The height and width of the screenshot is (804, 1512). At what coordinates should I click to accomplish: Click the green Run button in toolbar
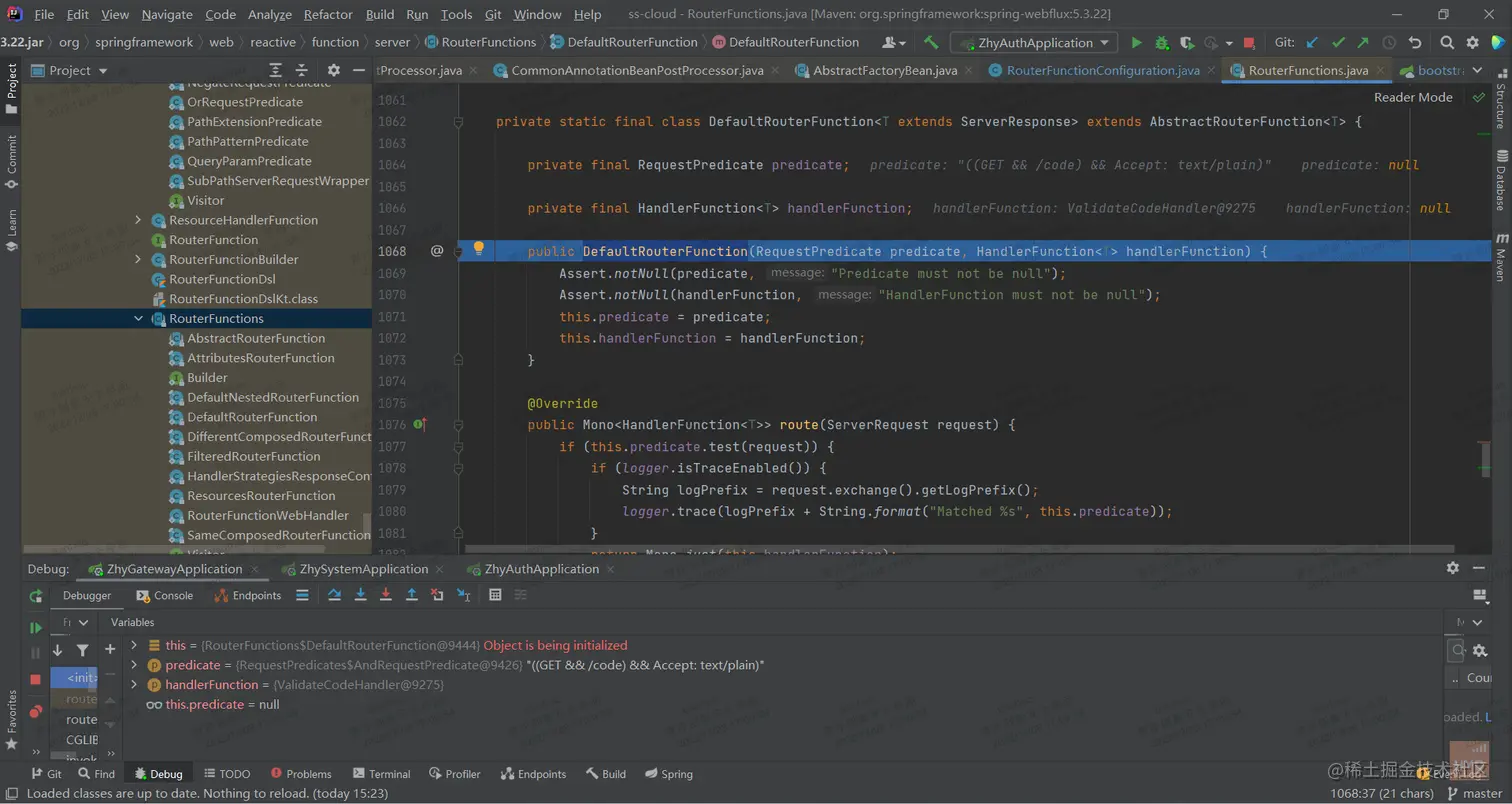(1136, 43)
